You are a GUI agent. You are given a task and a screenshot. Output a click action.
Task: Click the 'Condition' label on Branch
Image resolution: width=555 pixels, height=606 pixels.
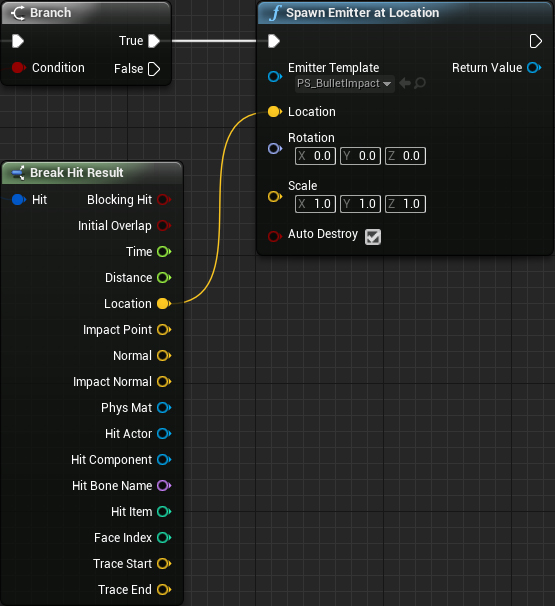(x=58, y=68)
